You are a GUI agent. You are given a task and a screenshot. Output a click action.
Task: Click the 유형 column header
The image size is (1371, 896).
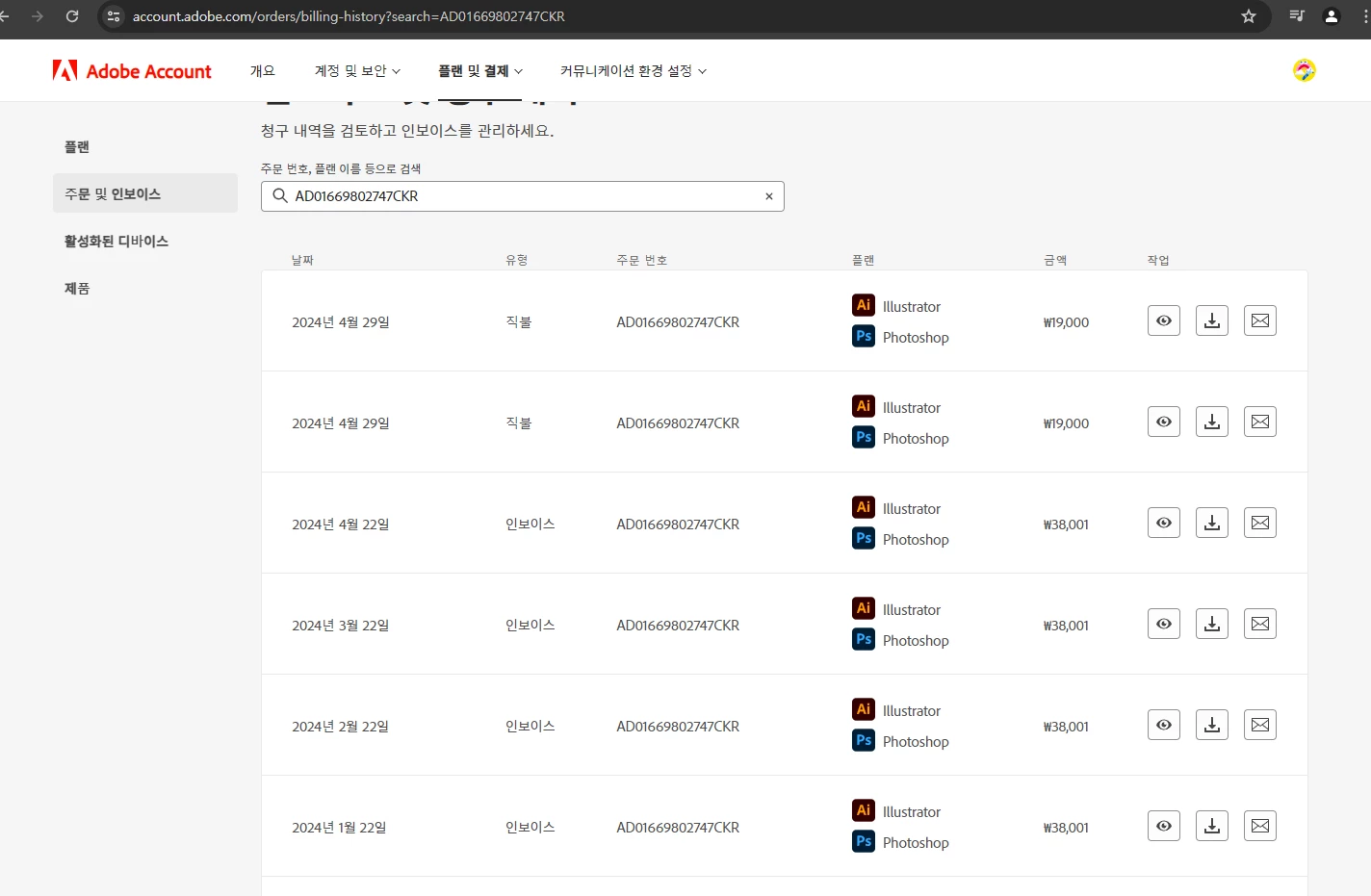[x=516, y=260]
